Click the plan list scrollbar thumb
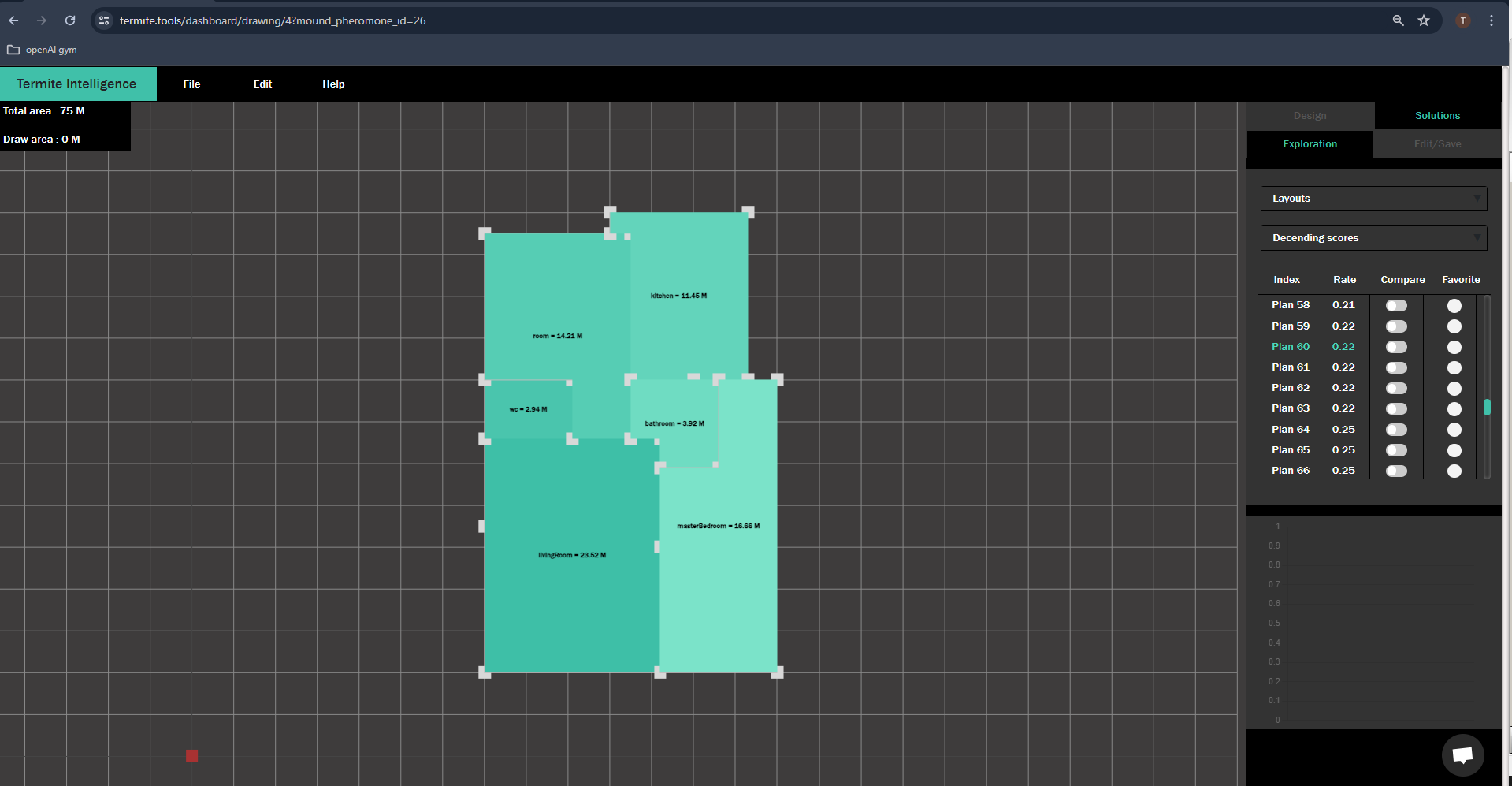 click(1487, 407)
